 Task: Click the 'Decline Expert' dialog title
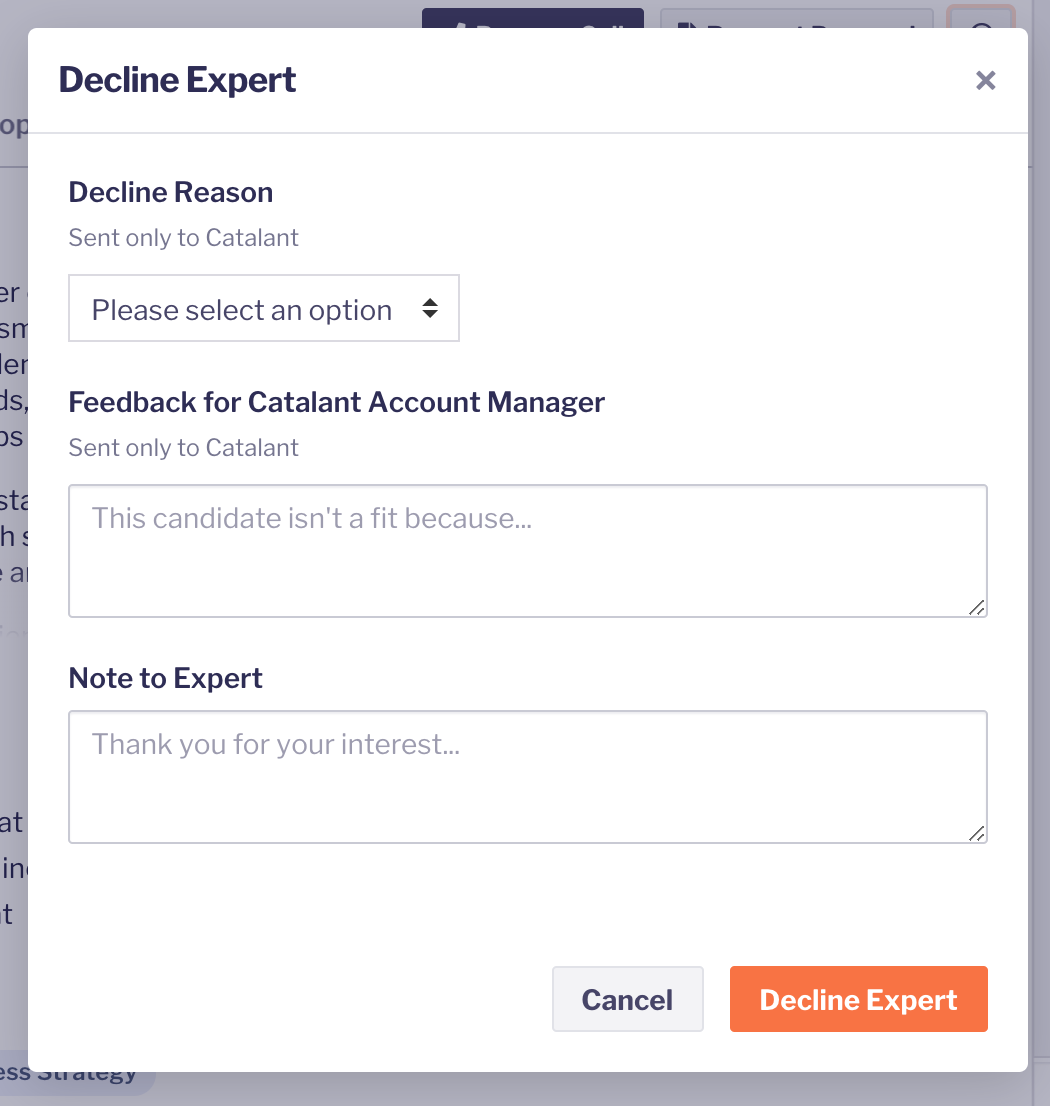click(178, 80)
